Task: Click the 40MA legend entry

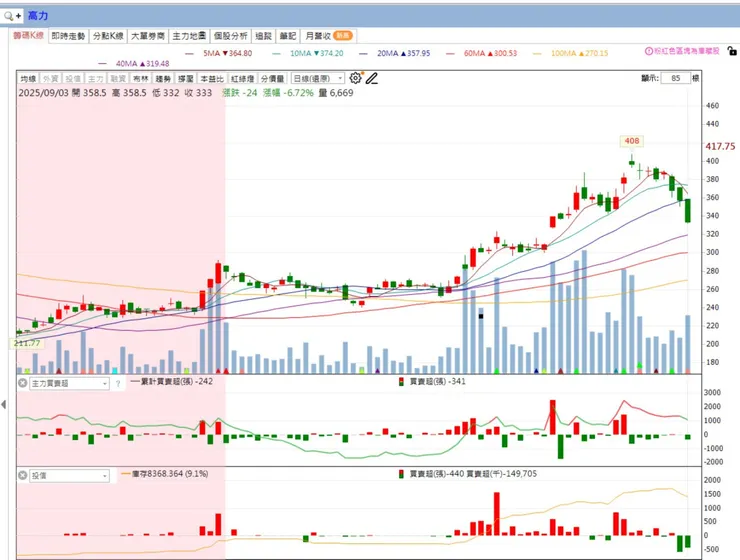Action: (x=134, y=63)
